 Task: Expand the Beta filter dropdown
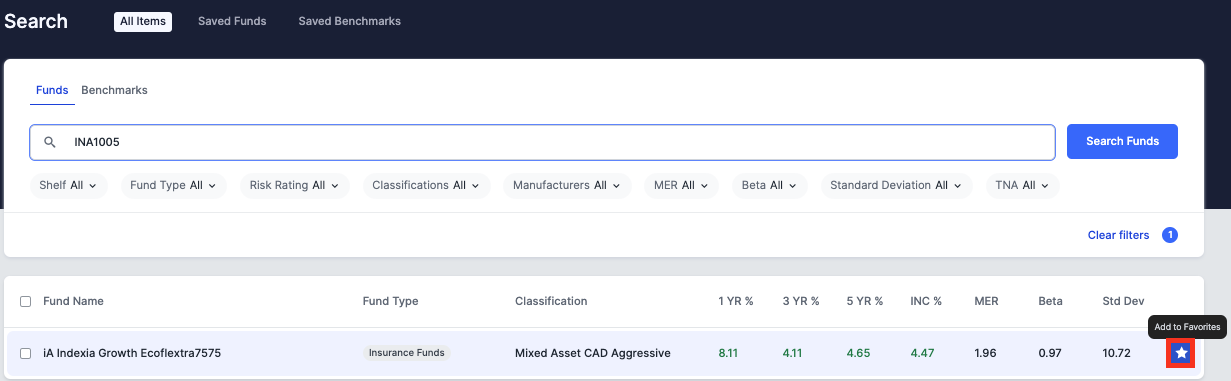click(x=769, y=185)
